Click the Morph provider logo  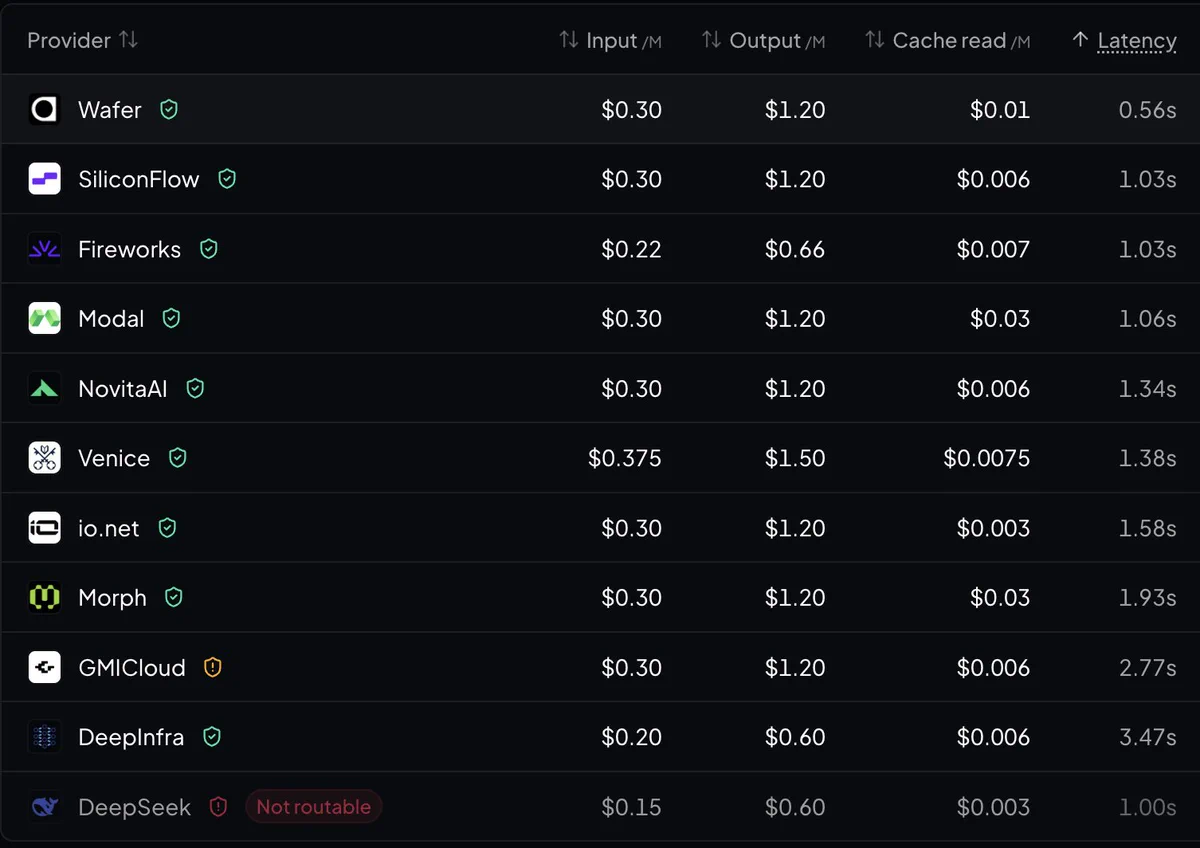click(x=44, y=597)
